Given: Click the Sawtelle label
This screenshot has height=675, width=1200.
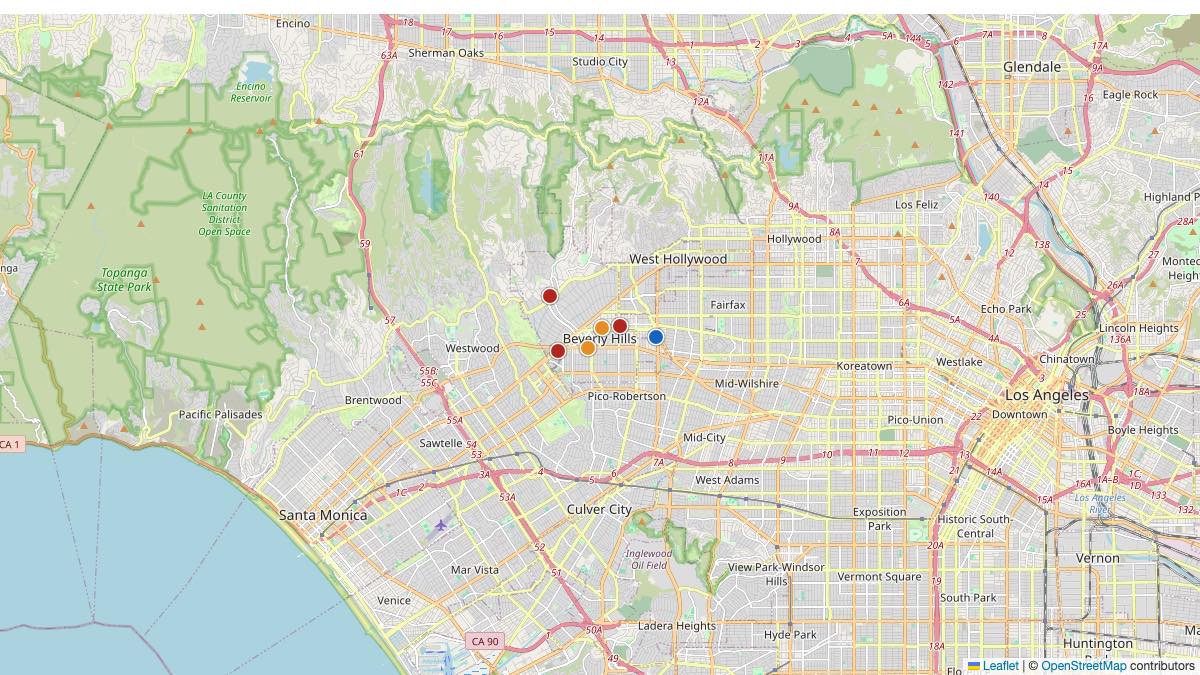Looking at the screenshot, I should (x=441, y=442).
